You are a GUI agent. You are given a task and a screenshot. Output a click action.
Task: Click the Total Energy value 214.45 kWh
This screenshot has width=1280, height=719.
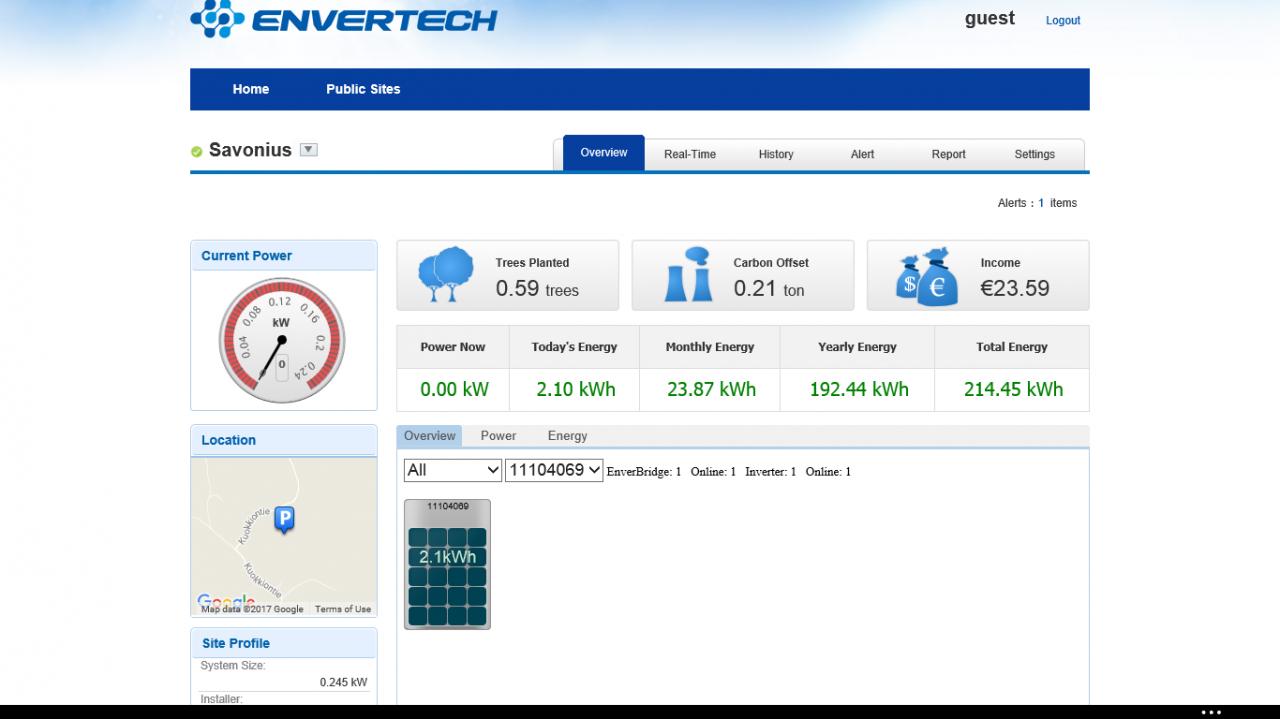click(x=1013, y=389)
